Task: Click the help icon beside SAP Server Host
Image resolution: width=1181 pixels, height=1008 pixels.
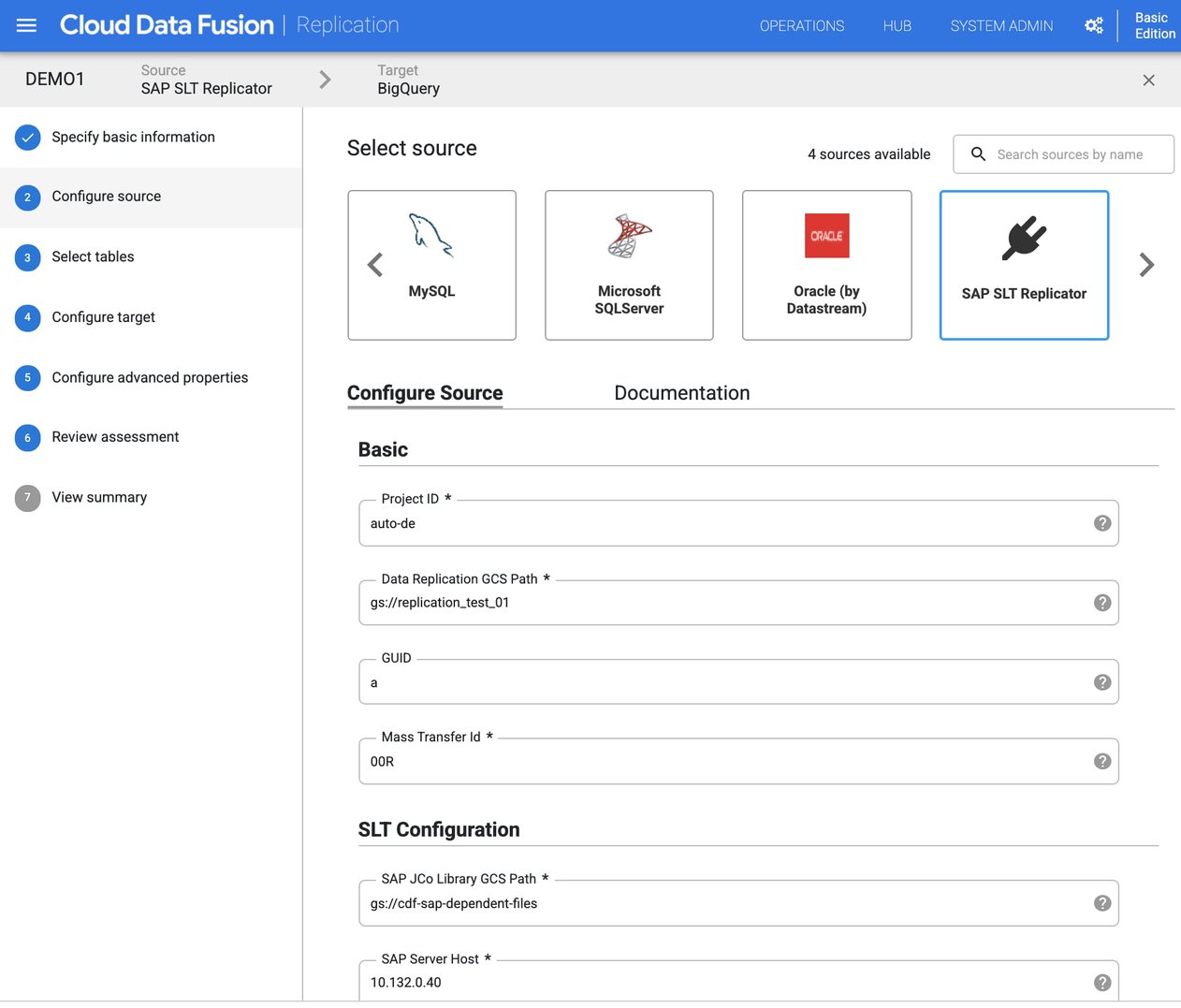Action: click(1102, 982)
